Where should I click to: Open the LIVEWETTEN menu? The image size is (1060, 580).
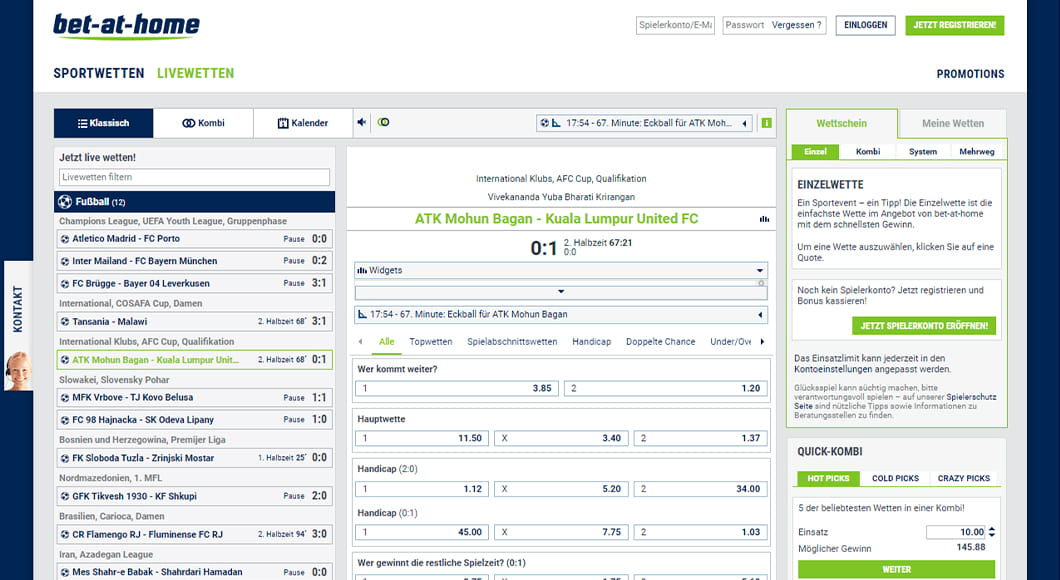tap(195, 73)
